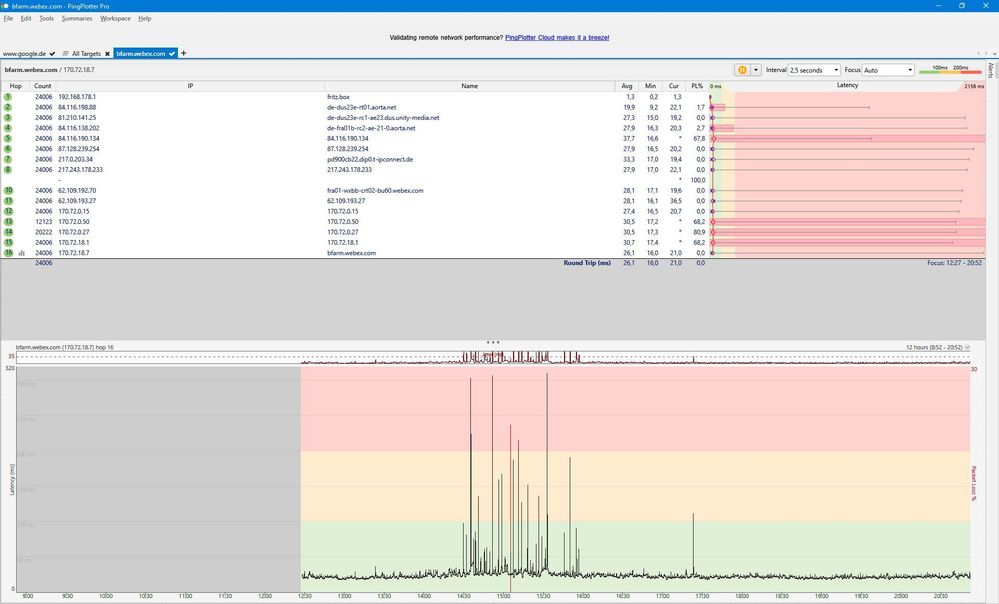Click IP address 84.116.198.88
999x604 pixels.
(x=77, y=108)
